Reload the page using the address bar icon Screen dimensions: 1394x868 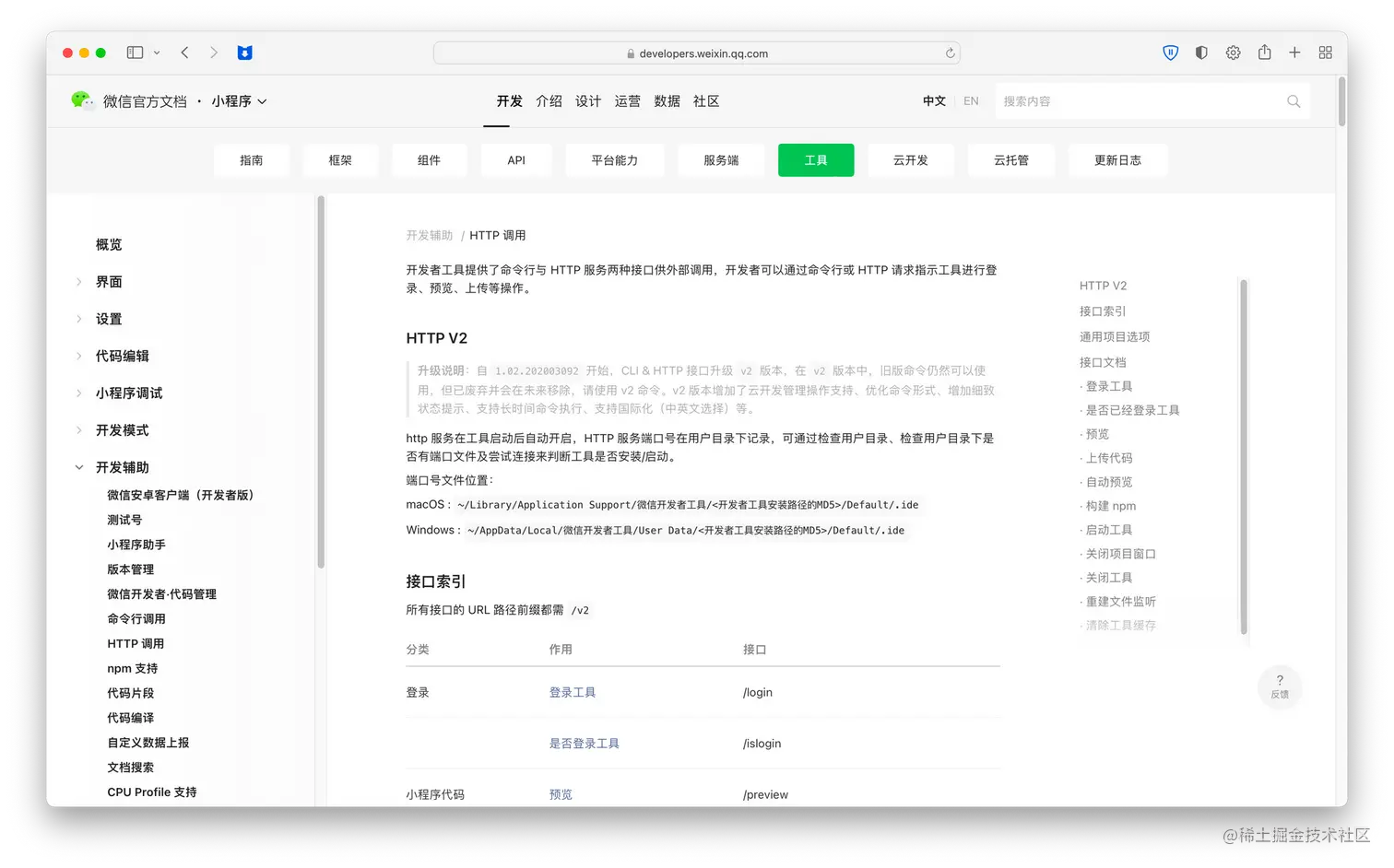pos(949,53)
